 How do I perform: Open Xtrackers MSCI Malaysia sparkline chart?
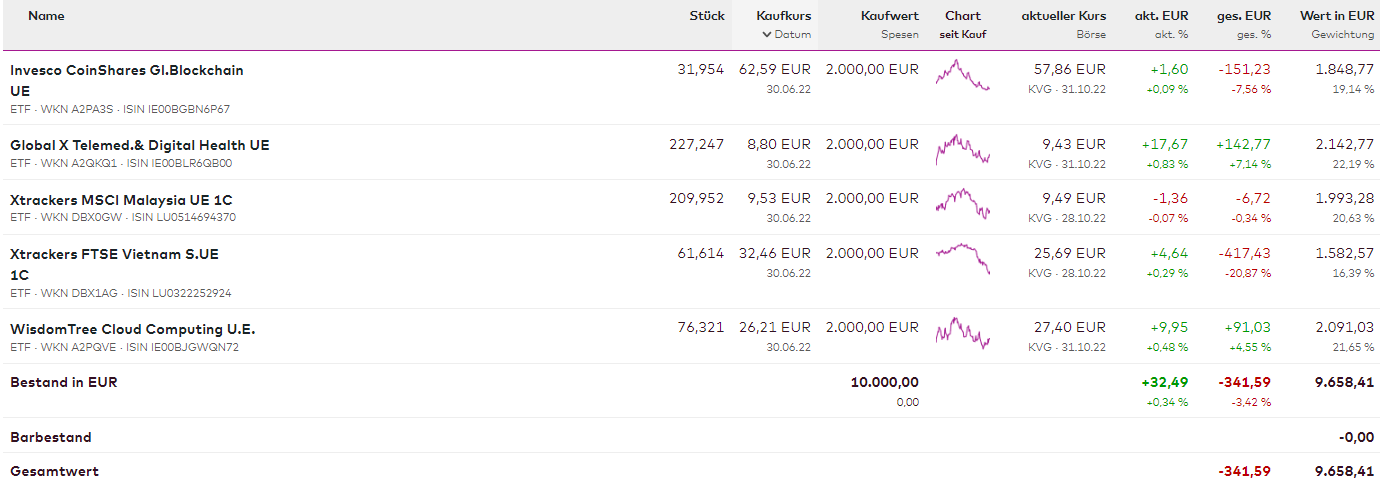(962, 205)
